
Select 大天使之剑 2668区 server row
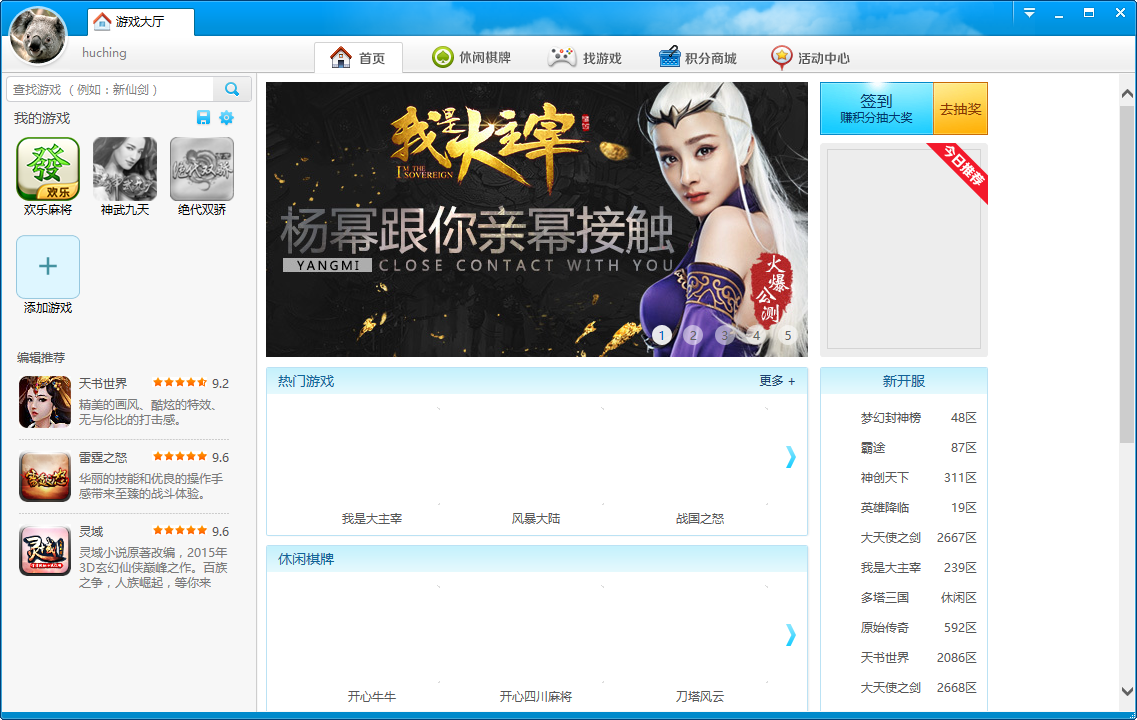[918, 687]
